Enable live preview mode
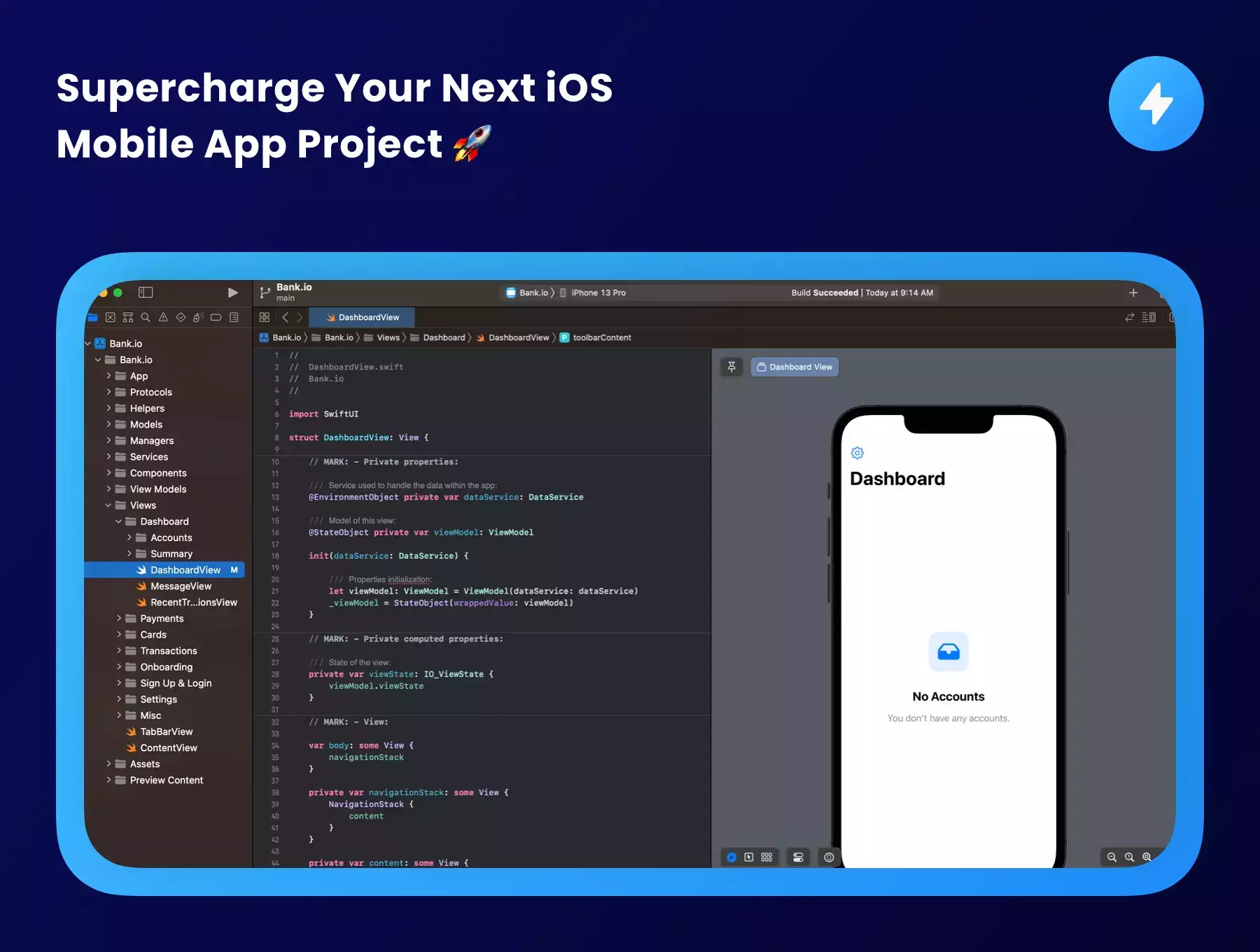This screenshot has width=1260, height=952. coord(731,857)
